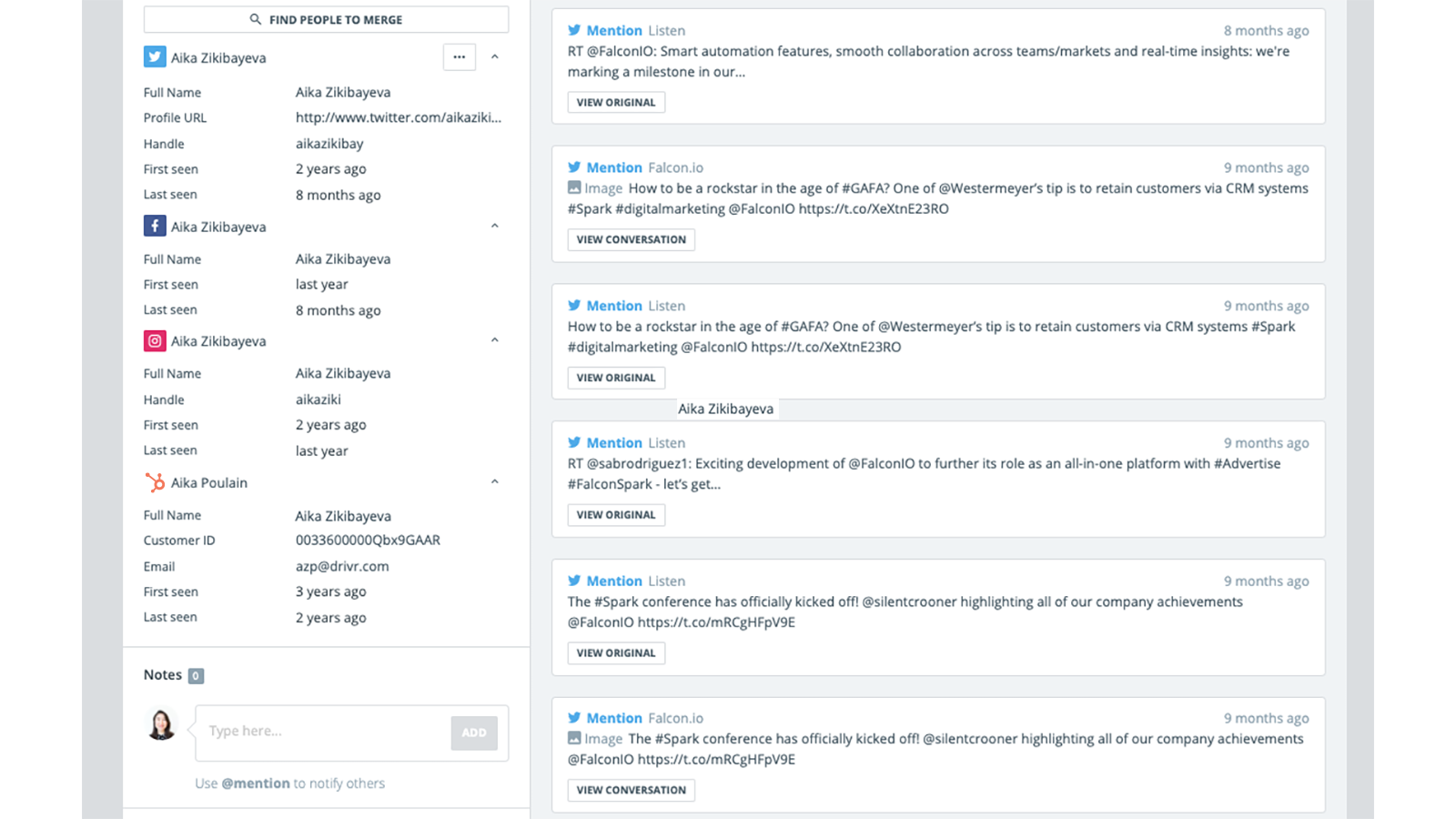Viewport: 1456px width, 819px height.
Task: Click View Original on the RT @FalconIO mention
Action: pos(616,103)
